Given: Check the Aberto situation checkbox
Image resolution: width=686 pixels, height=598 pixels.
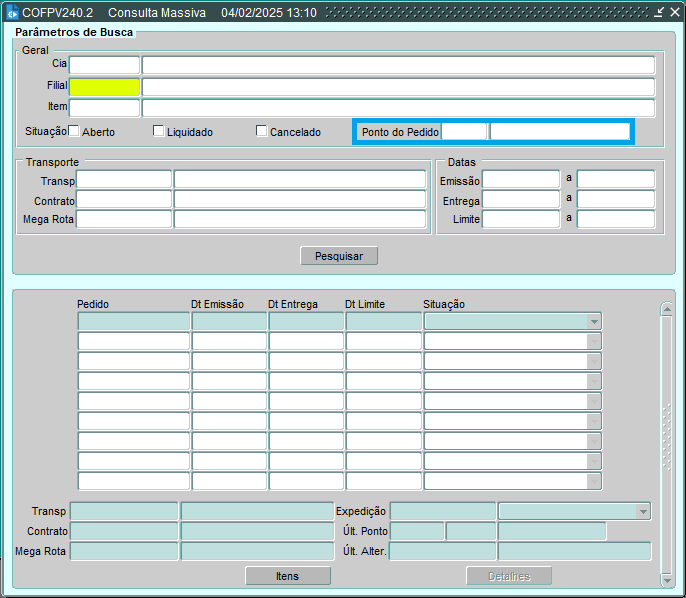Looking at the screenshot, I should pyautogui.click(x=74, y=131).
